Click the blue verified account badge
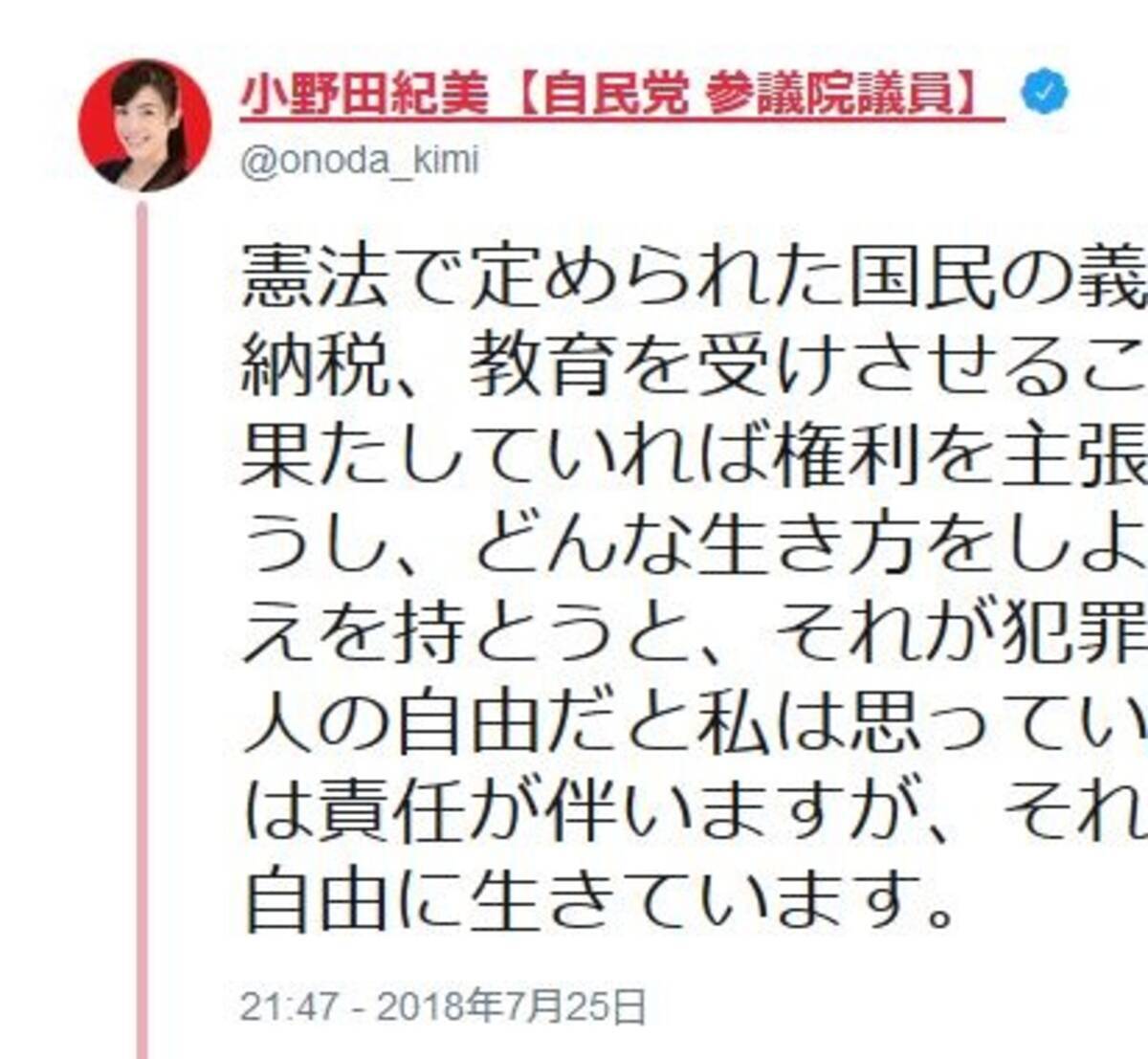Viewport: 1148px width, 1059px height. 1044,94
